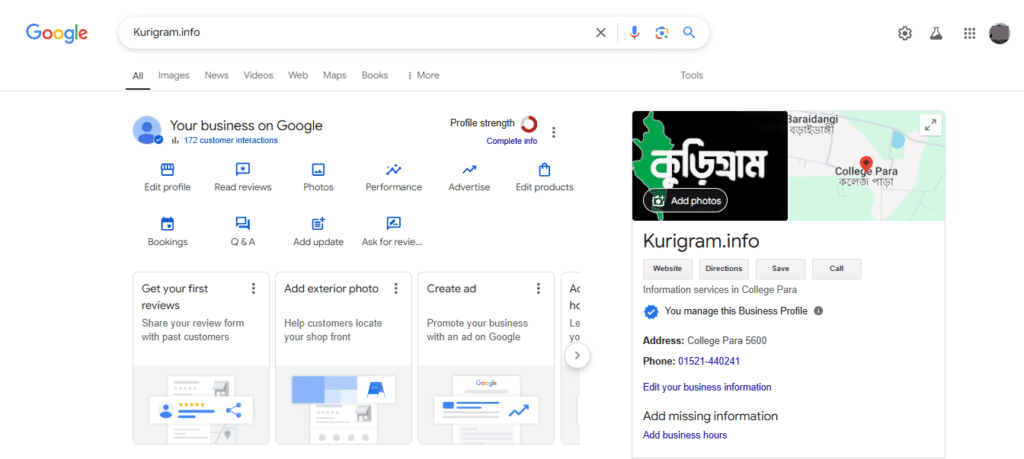The image size is (1024, 459).
Task: Click phone number 01521-440241
Action: click(x=709, y=361)
